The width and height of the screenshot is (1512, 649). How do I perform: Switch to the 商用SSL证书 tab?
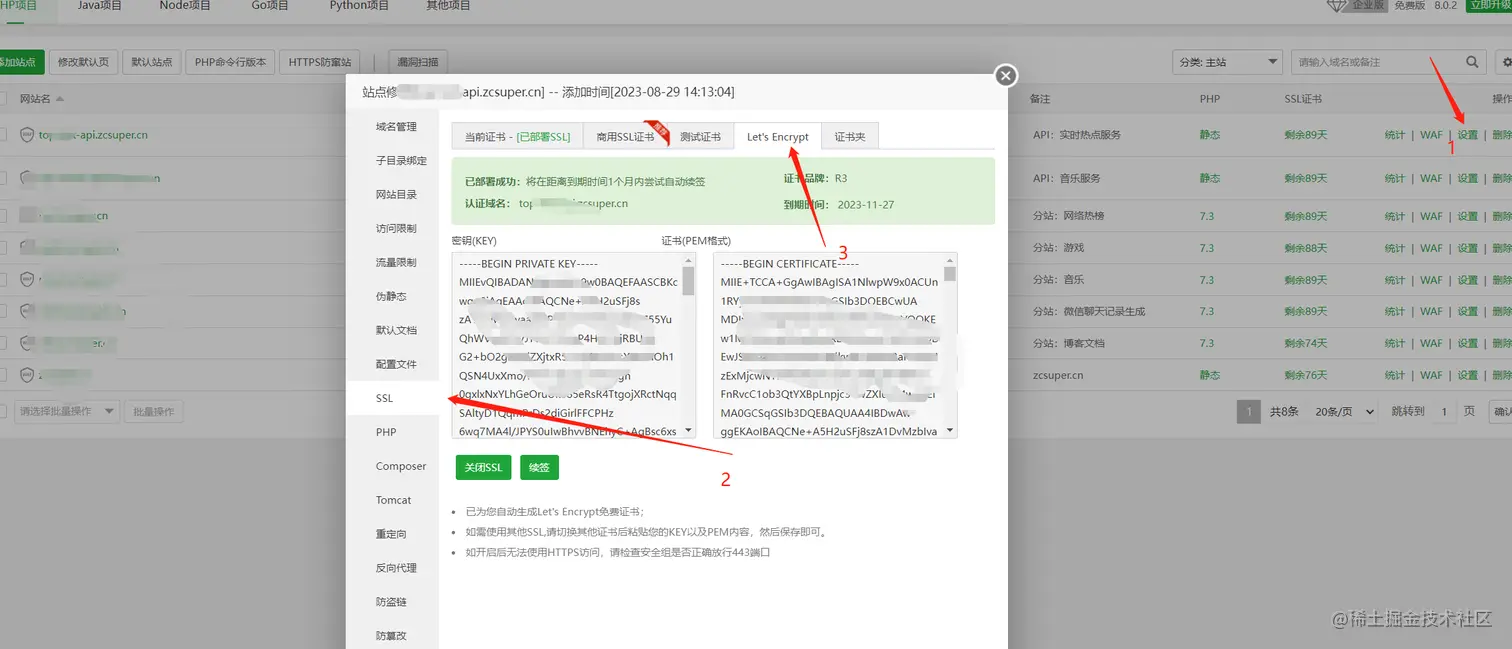(625, 137)
